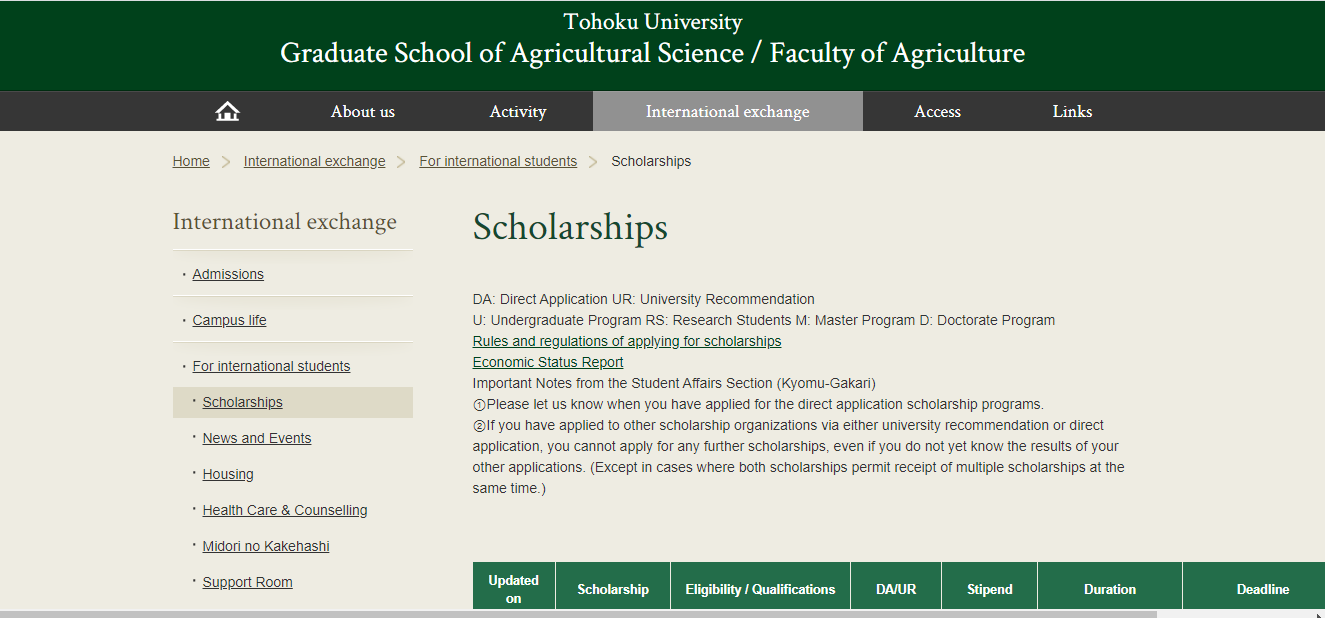
Task: Click the home icon in navigation bar
Action: [228, 111]
